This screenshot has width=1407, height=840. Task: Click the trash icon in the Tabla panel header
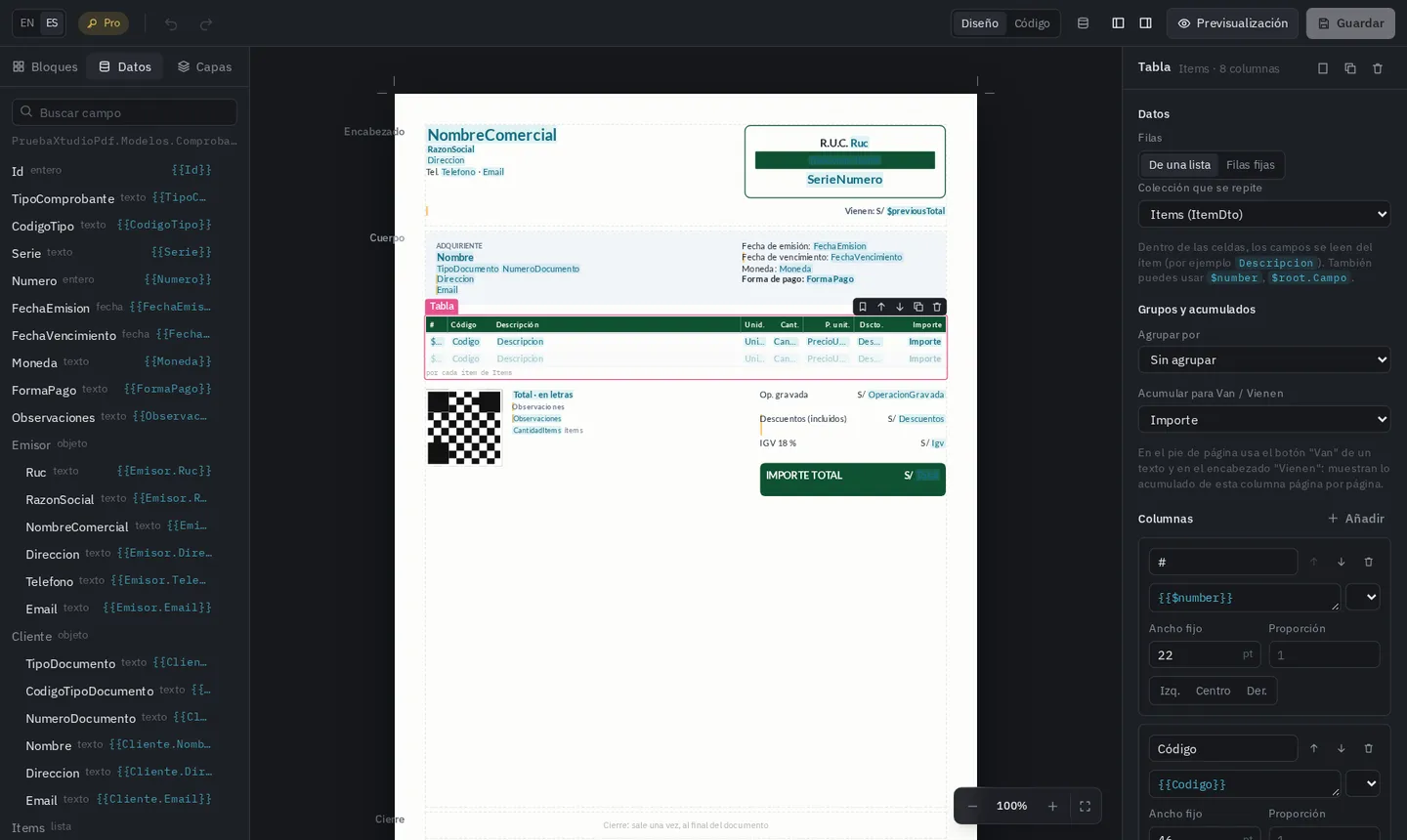click(x=1378, y=68)
